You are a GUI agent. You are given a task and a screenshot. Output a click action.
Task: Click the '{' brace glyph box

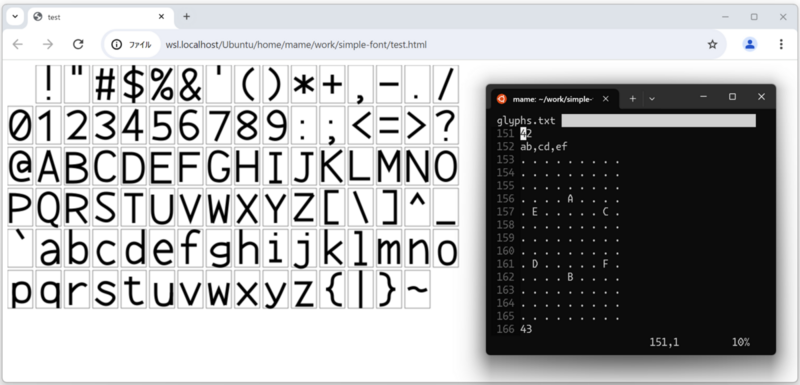pos(333,289)
